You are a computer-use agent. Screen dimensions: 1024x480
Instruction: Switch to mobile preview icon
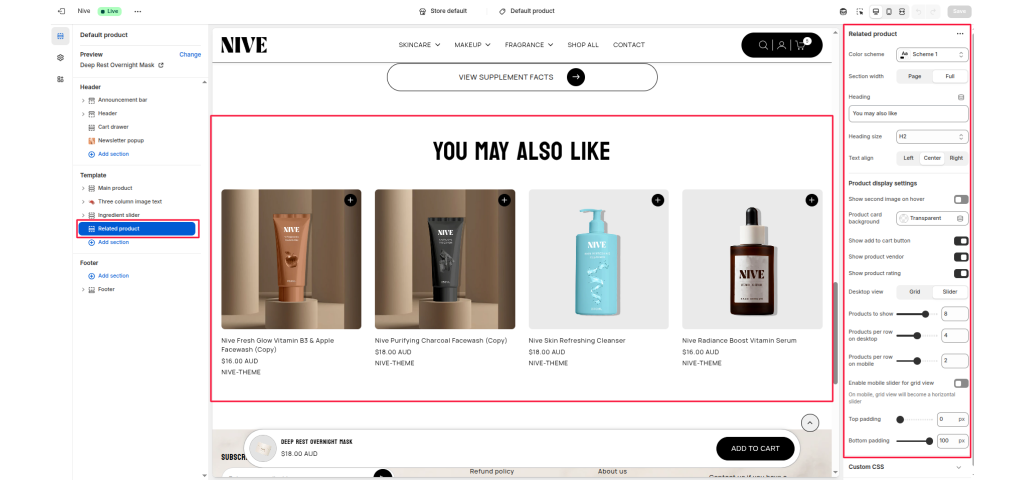pyautogui.click(x=888, y=11)
